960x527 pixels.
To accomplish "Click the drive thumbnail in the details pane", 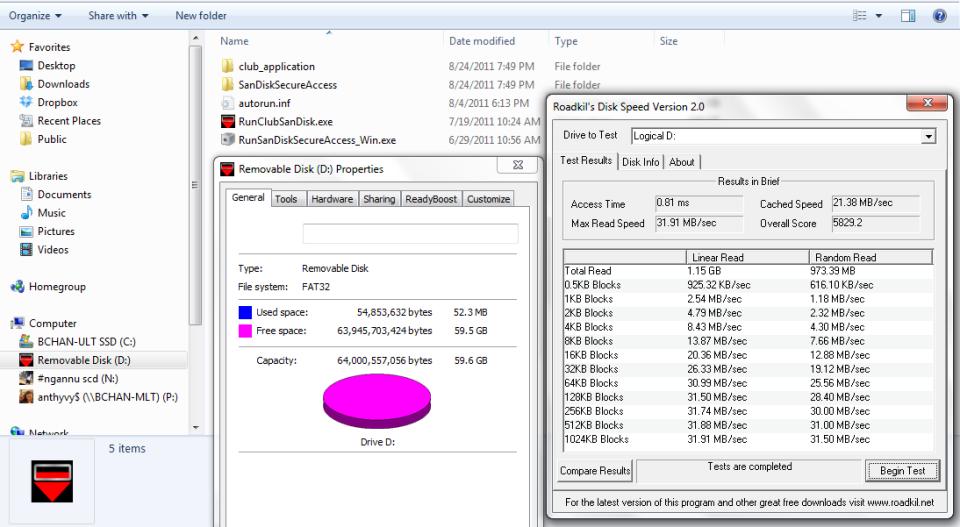I will point(52,481).
